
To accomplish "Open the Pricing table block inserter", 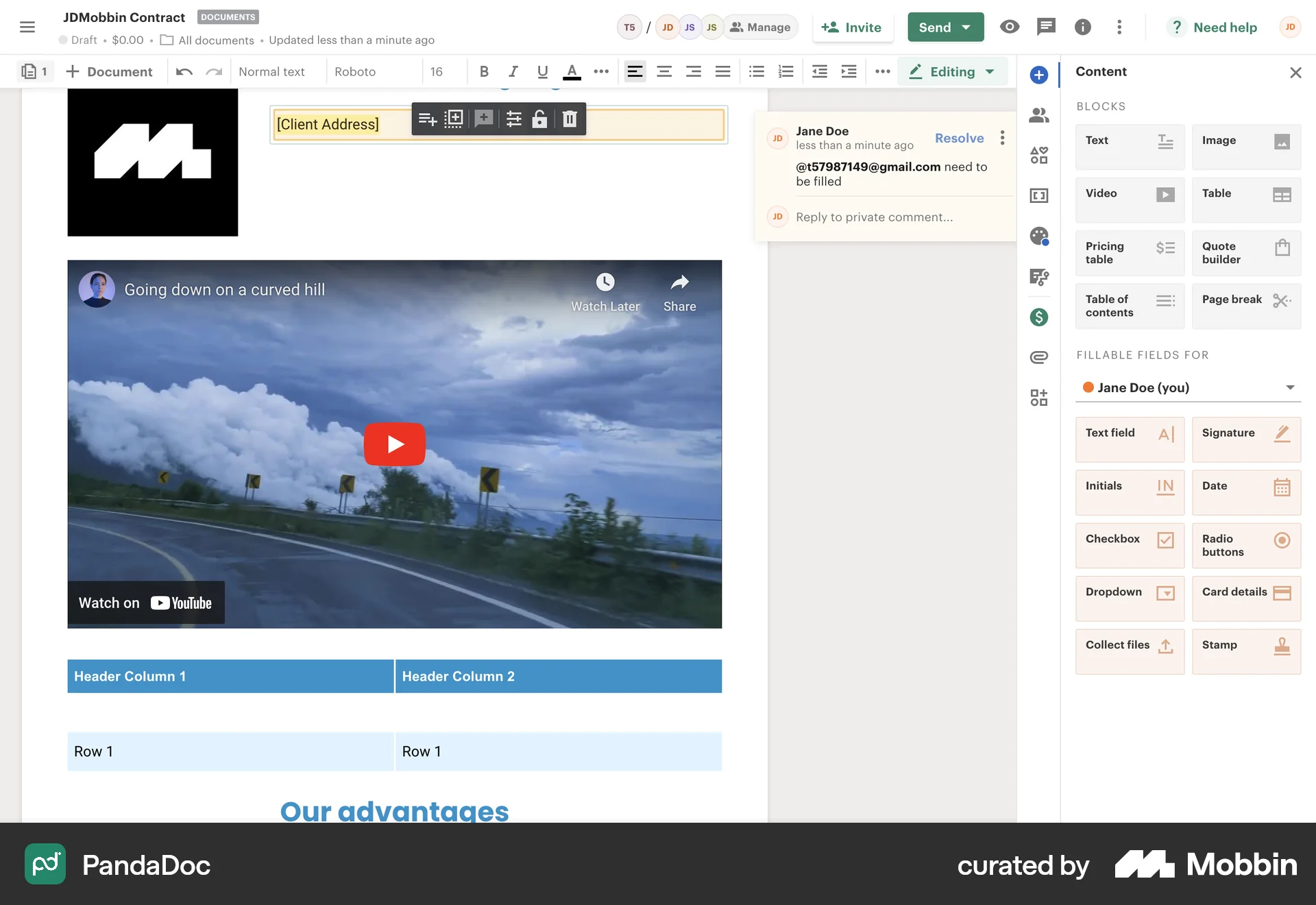I will tap(1129, 252).
